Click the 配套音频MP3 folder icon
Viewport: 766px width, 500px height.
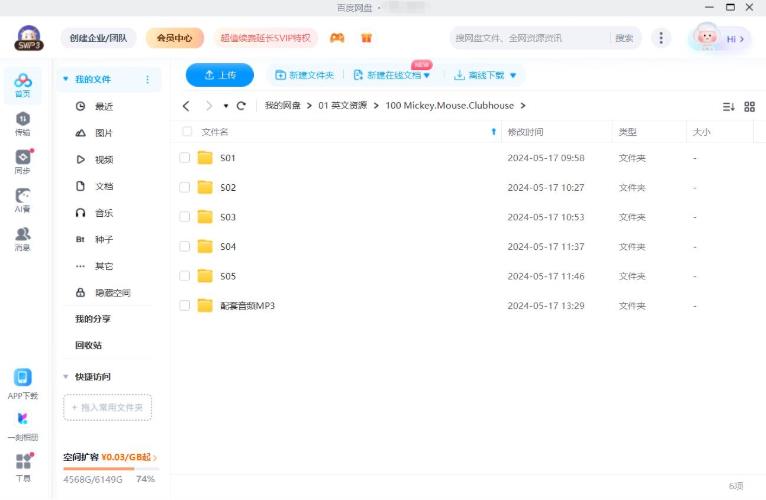pyautogui.click(x=205, y=305)
